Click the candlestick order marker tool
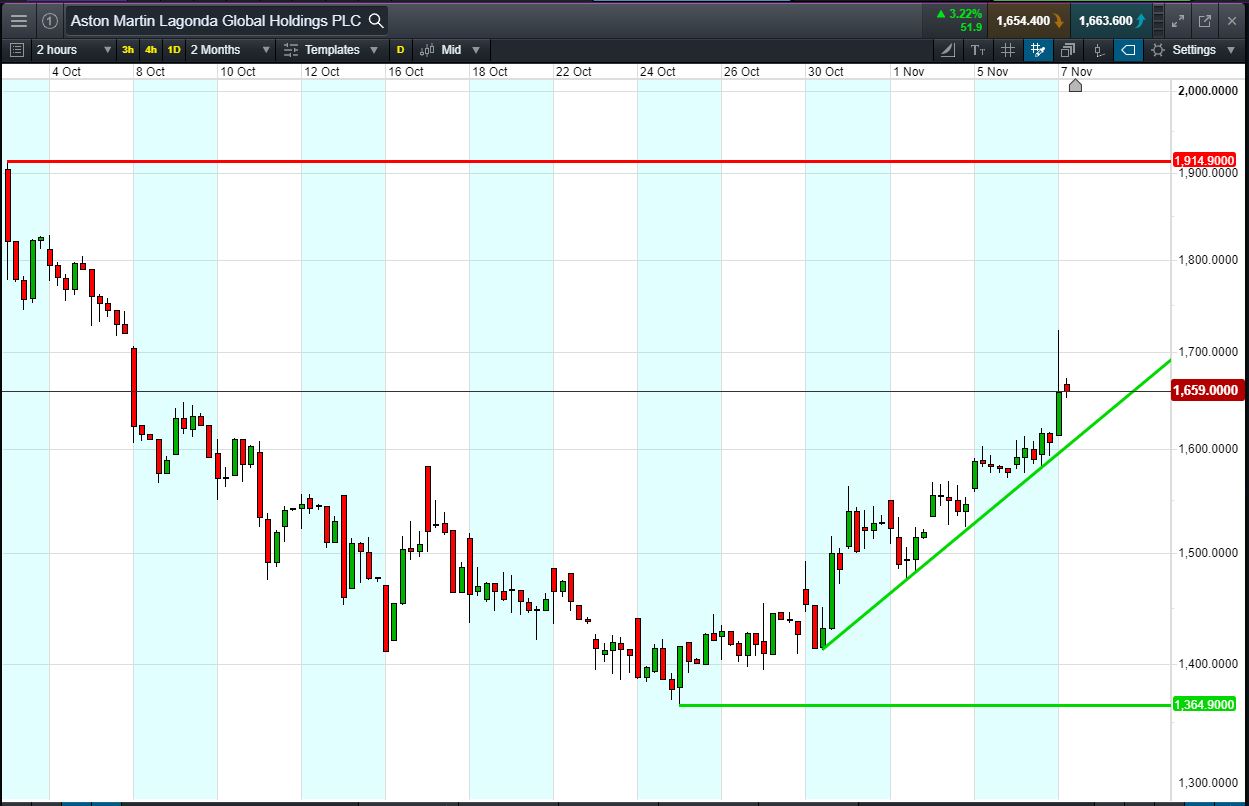Image resolution: width=1249 pixels, height=806 pixels. tap(1098, 49)
